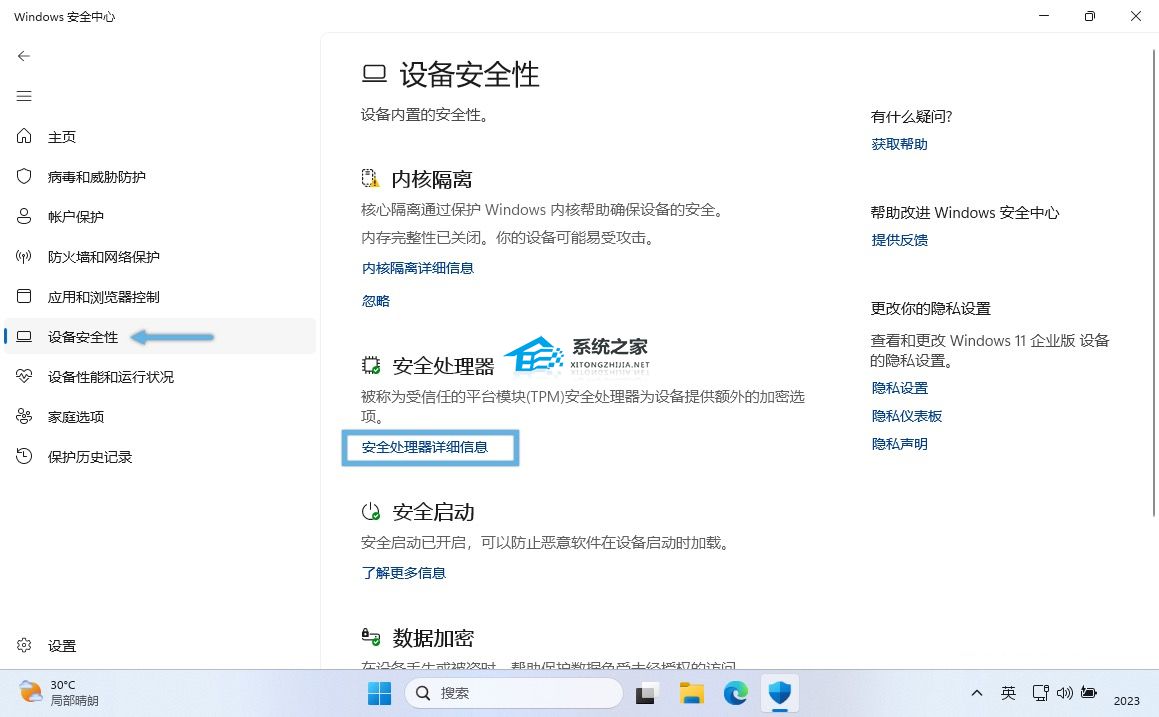The height and width of the screenshot is (717, 1159).
Task: Switch to the 主页 page
Action: [x=61, y=136]
